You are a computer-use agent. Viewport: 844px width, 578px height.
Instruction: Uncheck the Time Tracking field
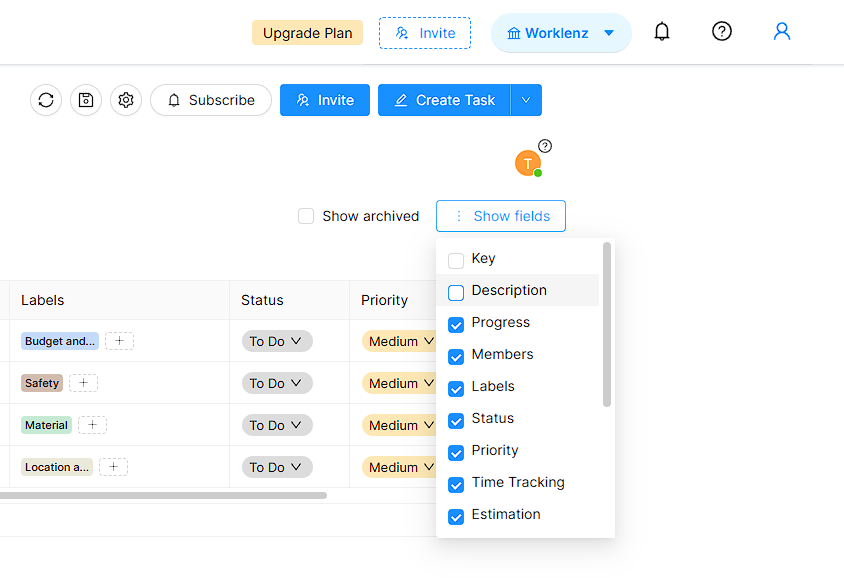[x=456, y=484]
